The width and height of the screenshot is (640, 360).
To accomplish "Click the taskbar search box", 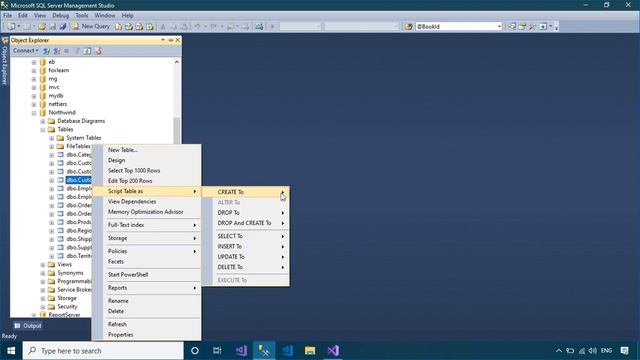I will point(103,351).
